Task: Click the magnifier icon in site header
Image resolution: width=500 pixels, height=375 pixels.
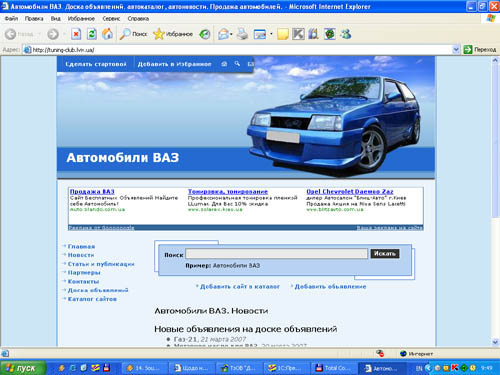Action: click(237, 63)
